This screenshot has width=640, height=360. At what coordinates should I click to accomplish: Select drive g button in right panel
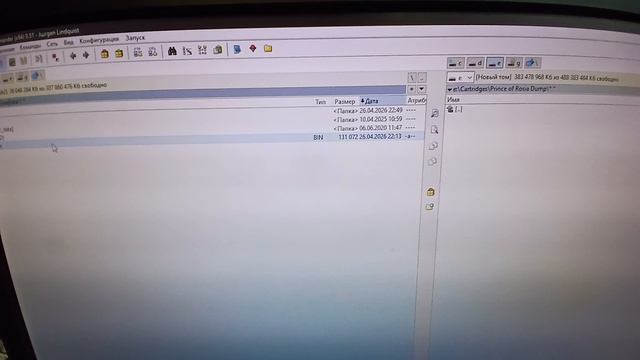[x=514, y=63]
